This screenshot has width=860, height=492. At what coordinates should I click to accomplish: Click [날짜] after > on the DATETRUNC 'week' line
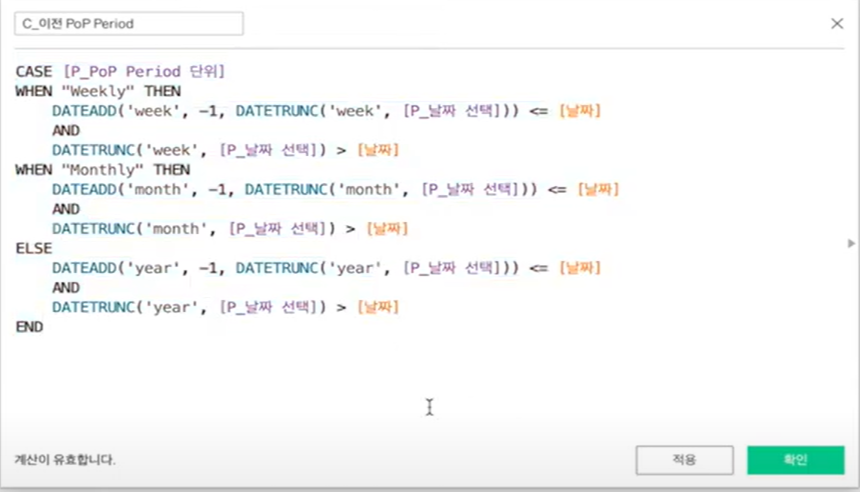378,150
